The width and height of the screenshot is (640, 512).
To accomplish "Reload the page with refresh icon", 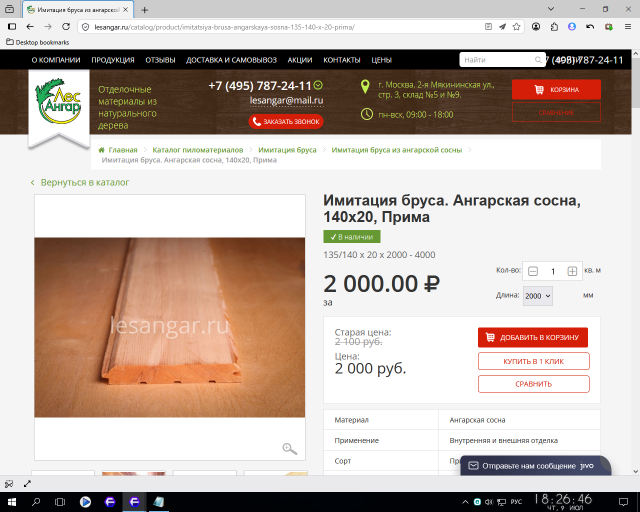I will [66, 27].
